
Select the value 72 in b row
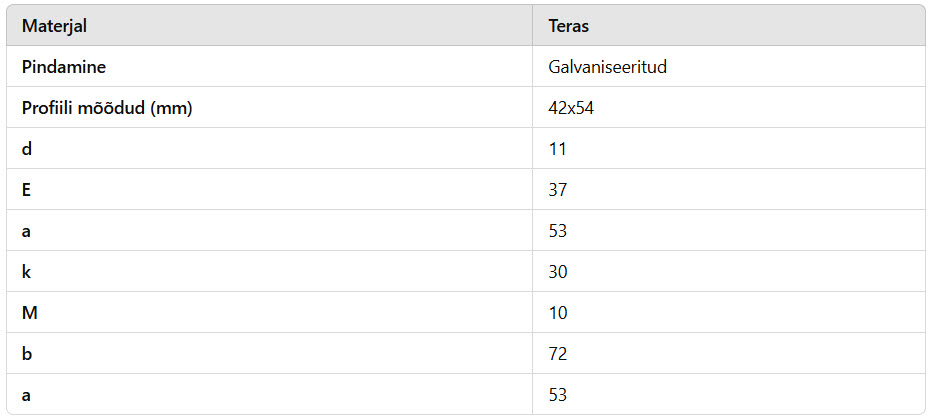pos(558,354)
